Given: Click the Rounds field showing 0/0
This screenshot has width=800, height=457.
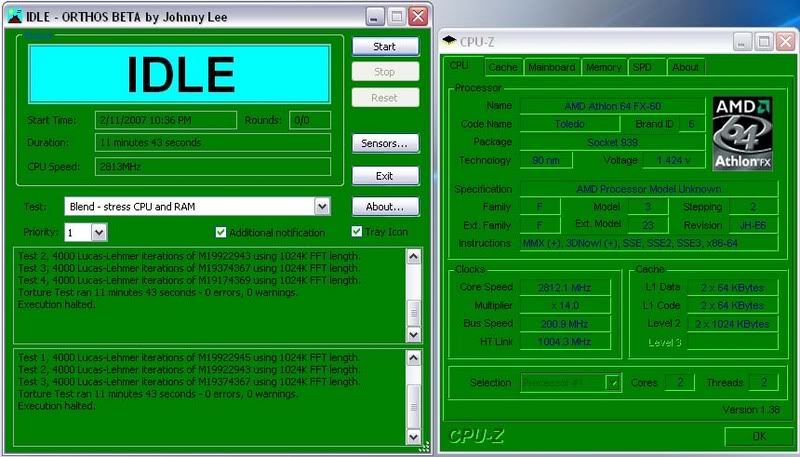Looking at the screenshot, I should 310,120.
